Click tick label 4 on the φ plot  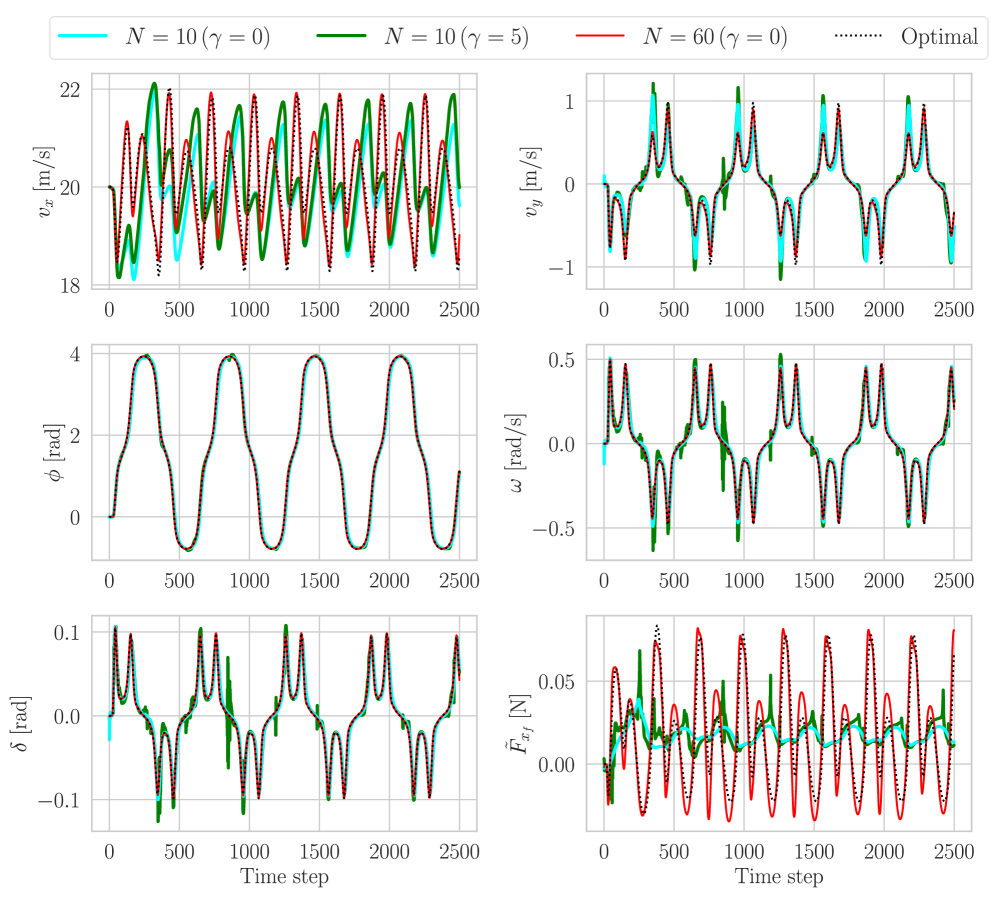(76, 354)
